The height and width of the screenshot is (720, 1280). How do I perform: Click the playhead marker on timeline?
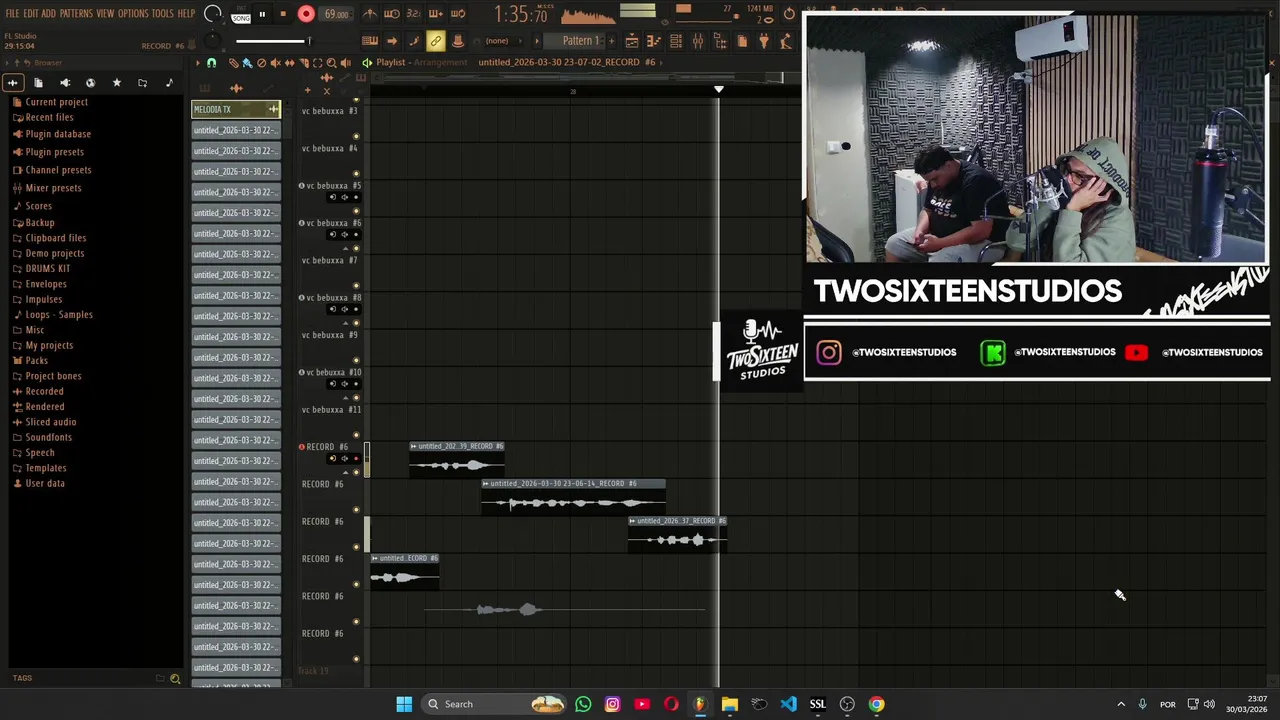click(718, 90)
